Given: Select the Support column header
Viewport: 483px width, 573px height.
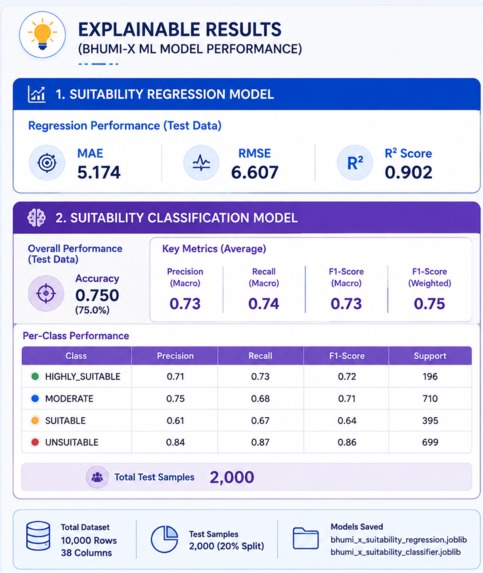Looking at the screenshot, I should coord(430,356).
